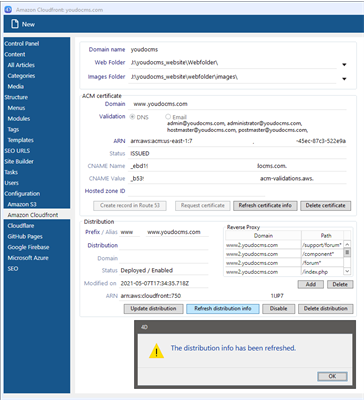The width and height of the screenshot is (364, 400).
Task: Click Refresh certificate info button
Action: click(x=265, y=205)
